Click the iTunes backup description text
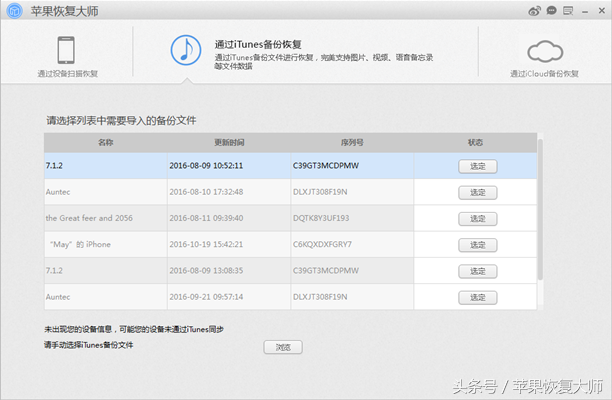The image size is (612, 400). (x=324, y=62)
